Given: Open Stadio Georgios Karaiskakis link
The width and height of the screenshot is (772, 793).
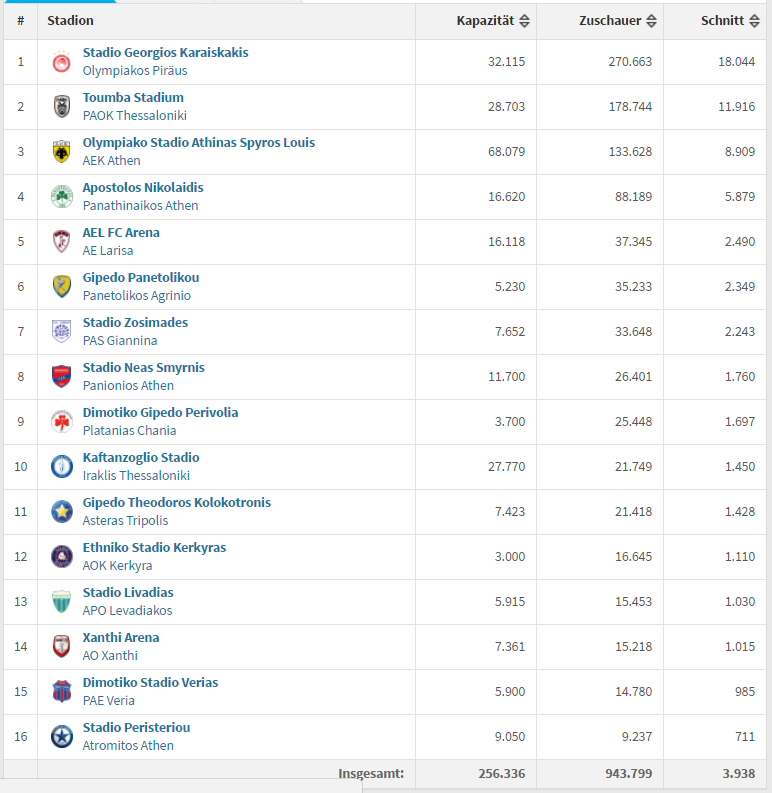Looking at the screenshot, I should coord(165,53).
